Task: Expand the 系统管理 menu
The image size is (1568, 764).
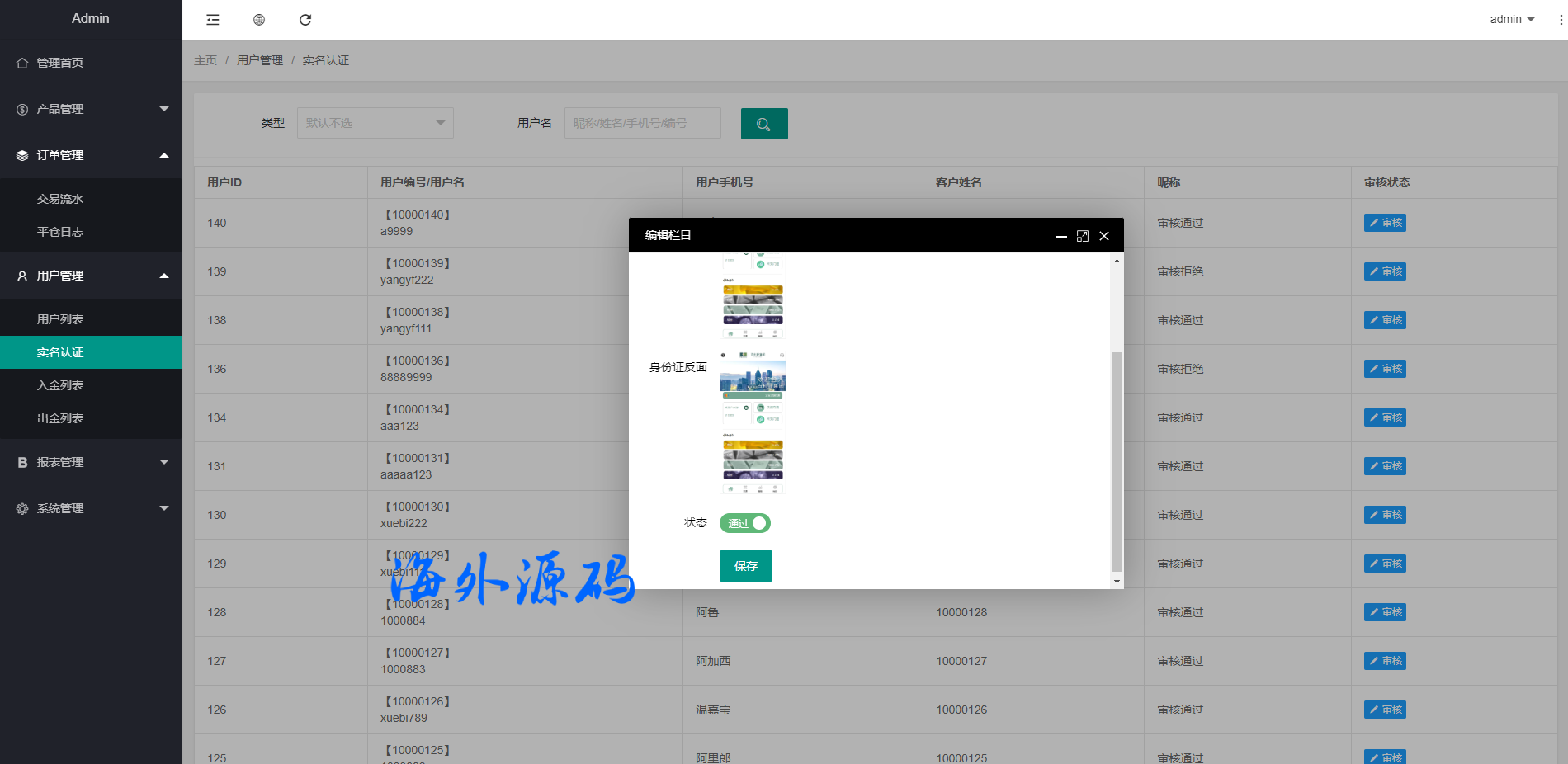Action: (x=90, y=508)
